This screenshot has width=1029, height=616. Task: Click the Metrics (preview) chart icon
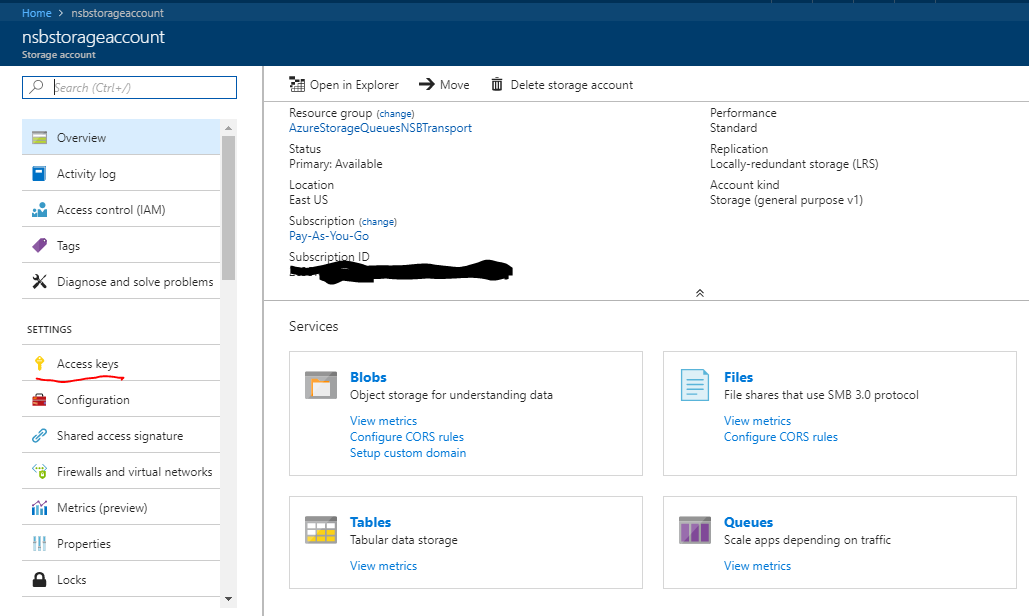coord(39,507)
